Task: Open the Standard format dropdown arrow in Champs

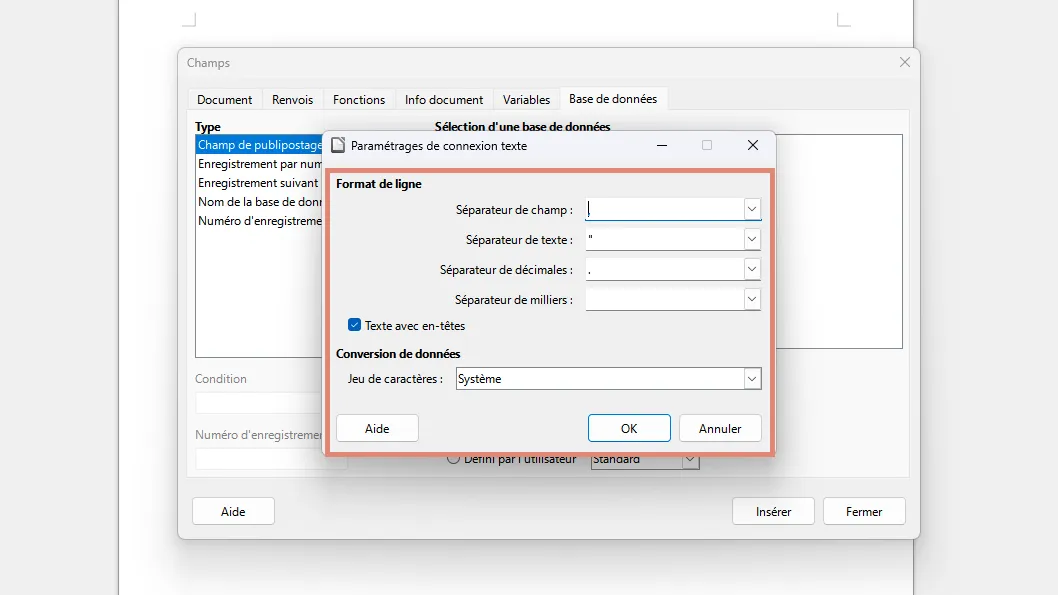Action: tap(690, 460)
